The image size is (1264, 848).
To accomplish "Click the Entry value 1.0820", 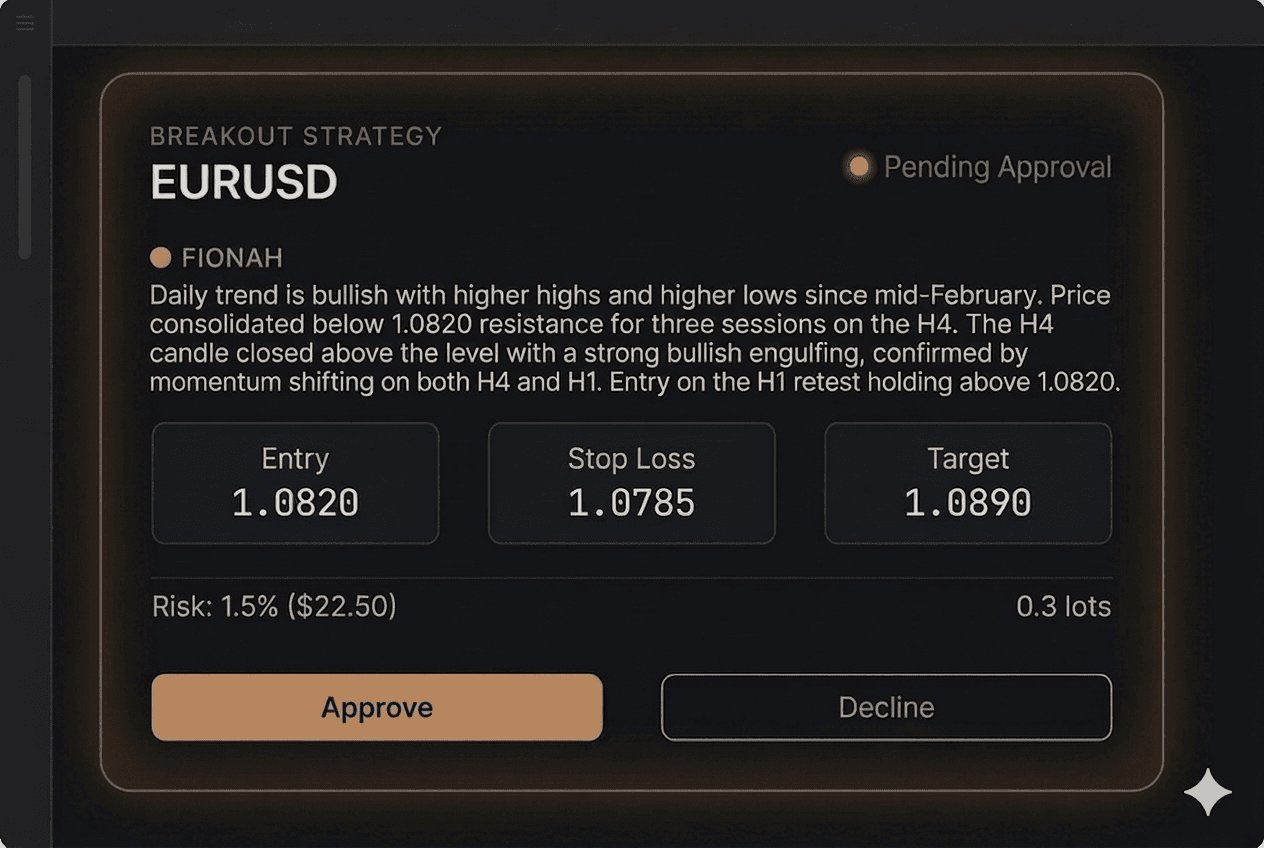I will 295,503.
